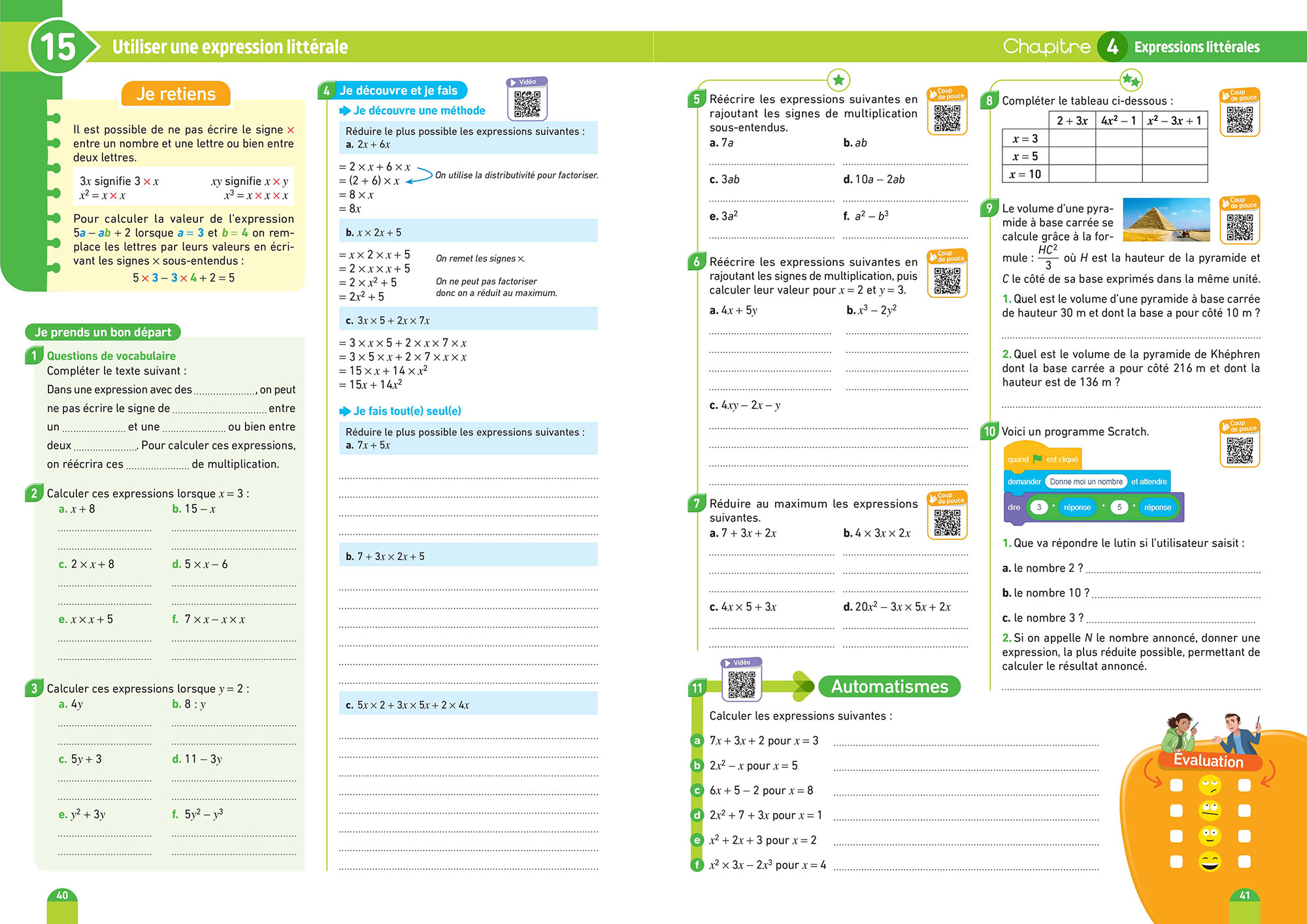Click the '5 × 3 – 3 × 4 + 2 = 5' example
1307x924 pixels.
coord(184,278)
